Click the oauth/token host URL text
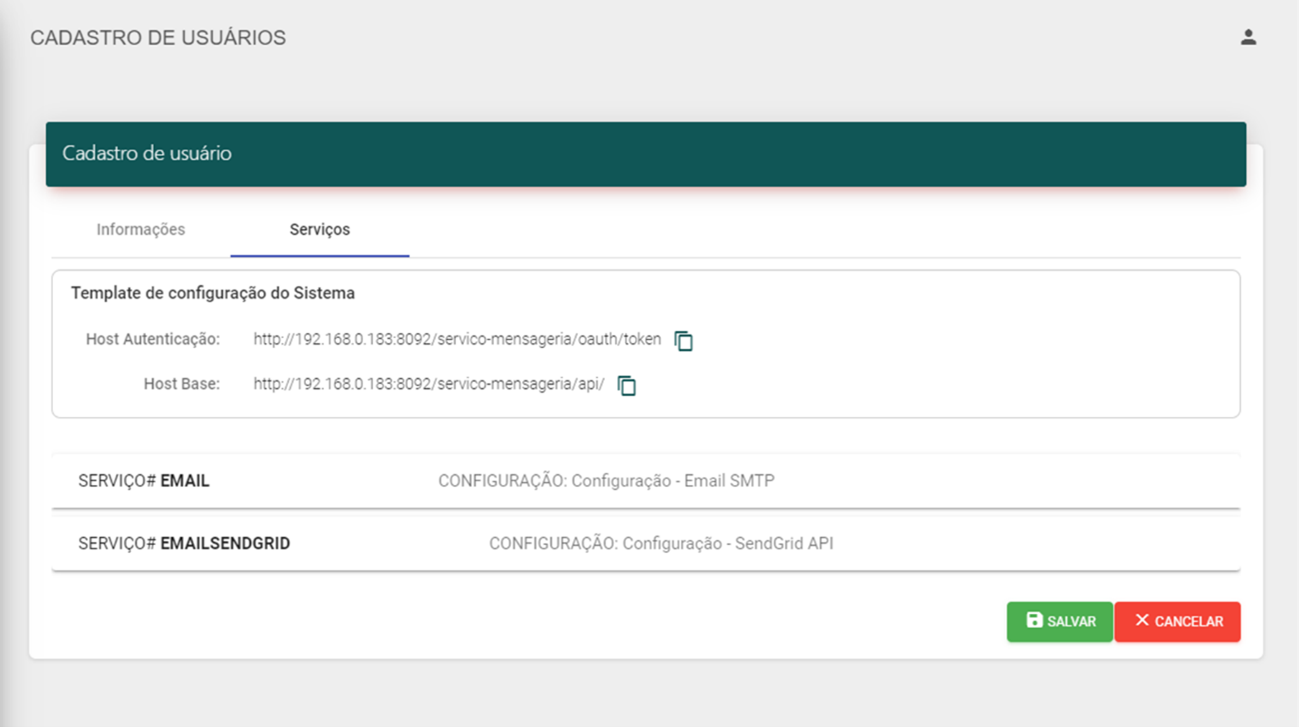 click(457, 340)
